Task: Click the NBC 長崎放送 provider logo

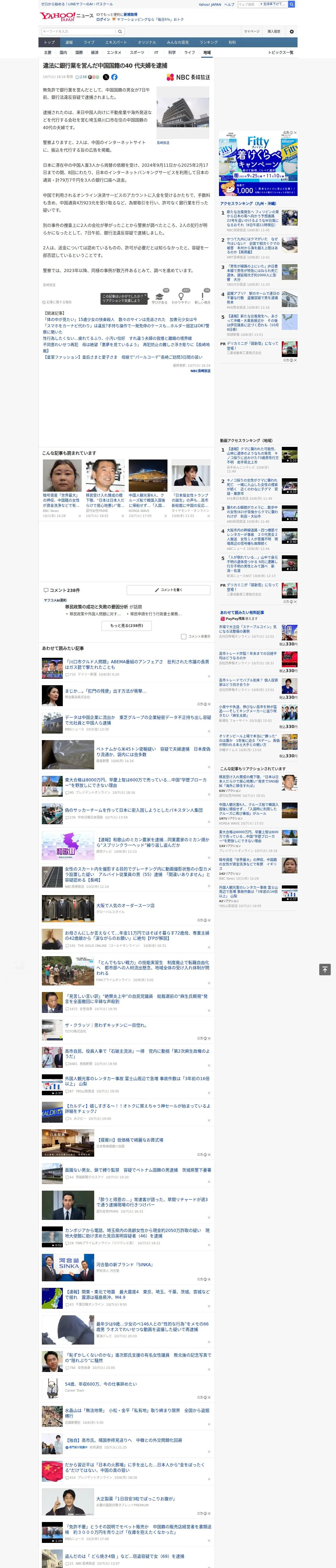Action: point(188,77)
